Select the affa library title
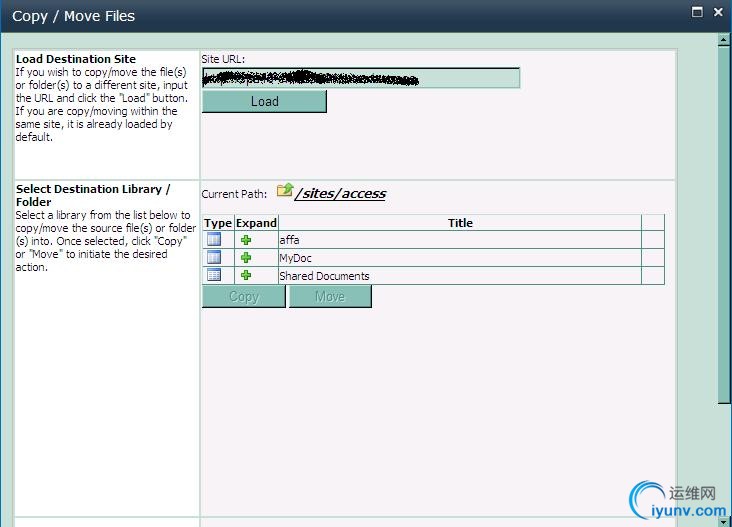 coord(289,240)
